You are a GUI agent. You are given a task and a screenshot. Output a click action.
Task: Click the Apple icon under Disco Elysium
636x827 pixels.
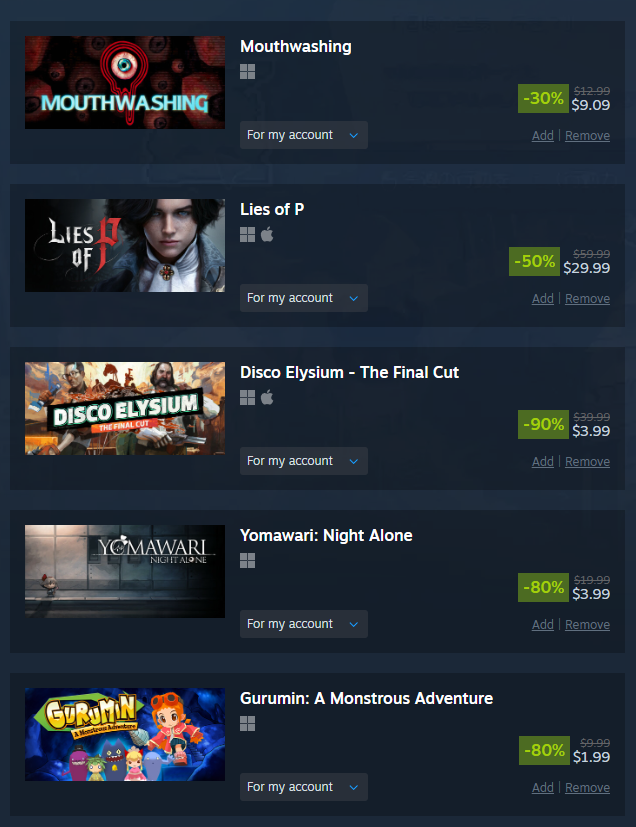pyautogui.click(x=267, y=397)
